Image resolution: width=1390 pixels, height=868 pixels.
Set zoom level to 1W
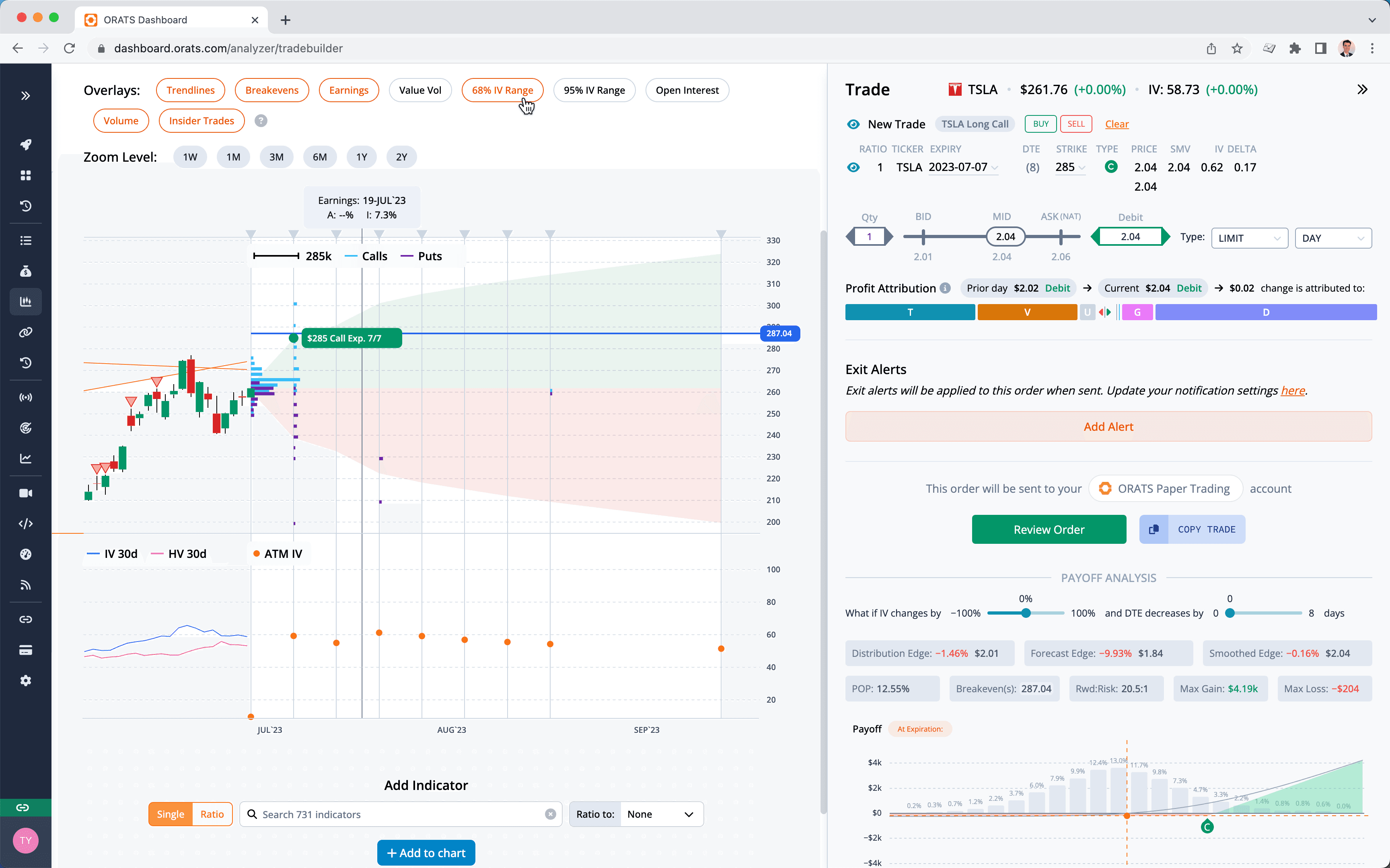point(190,157)
